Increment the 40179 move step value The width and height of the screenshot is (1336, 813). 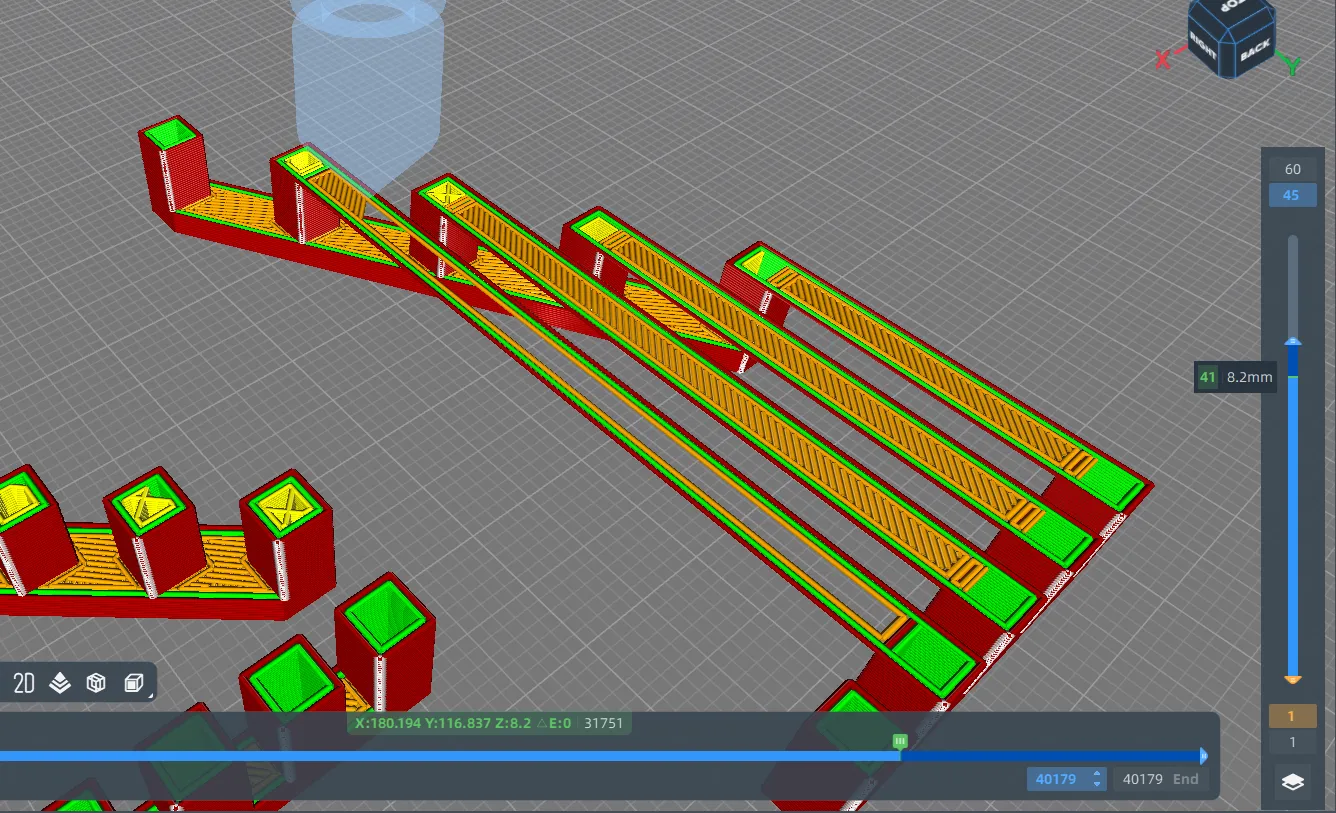1098,774
